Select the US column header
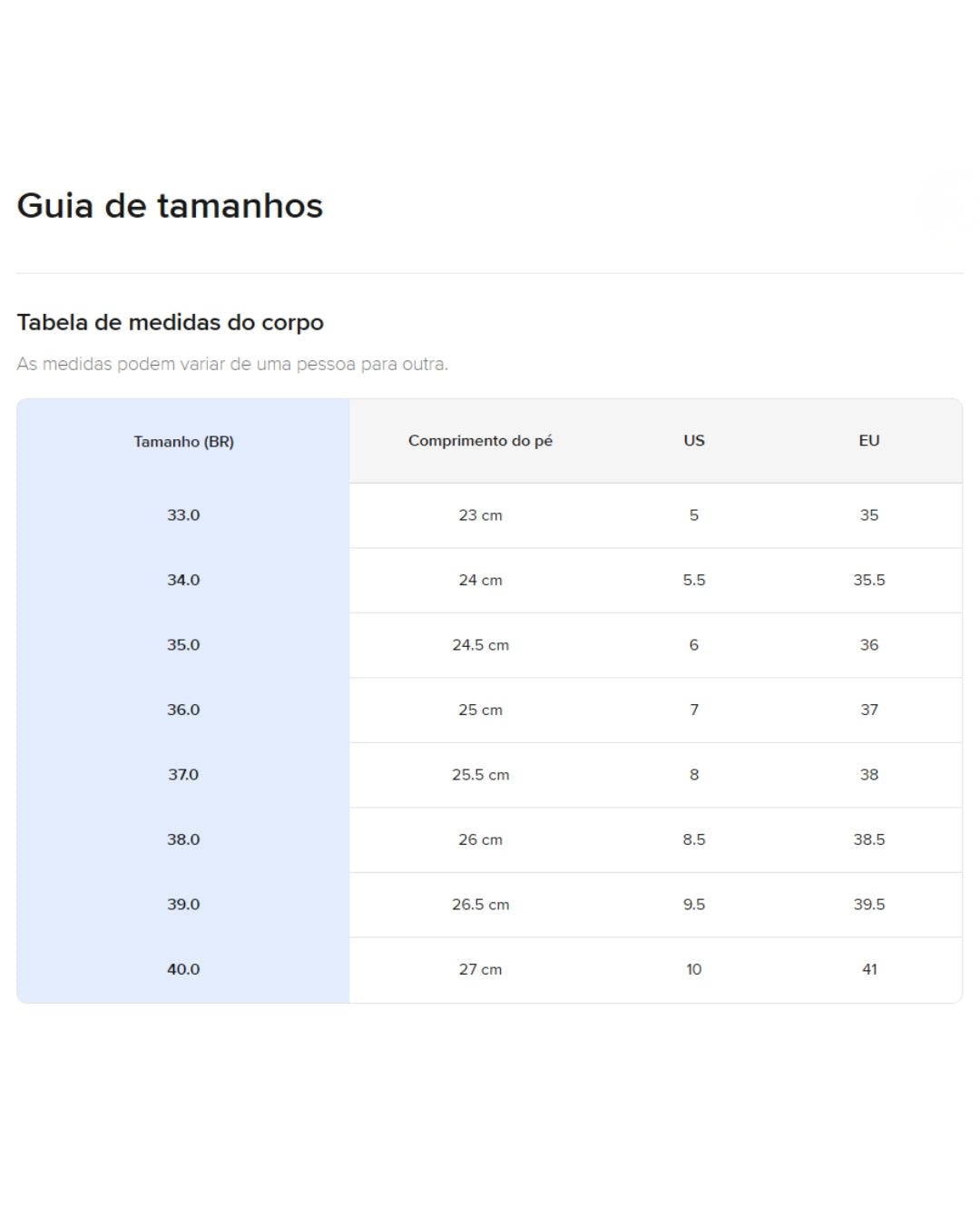The width and height of the screenshot is (980, 1225). pos(693,441)
